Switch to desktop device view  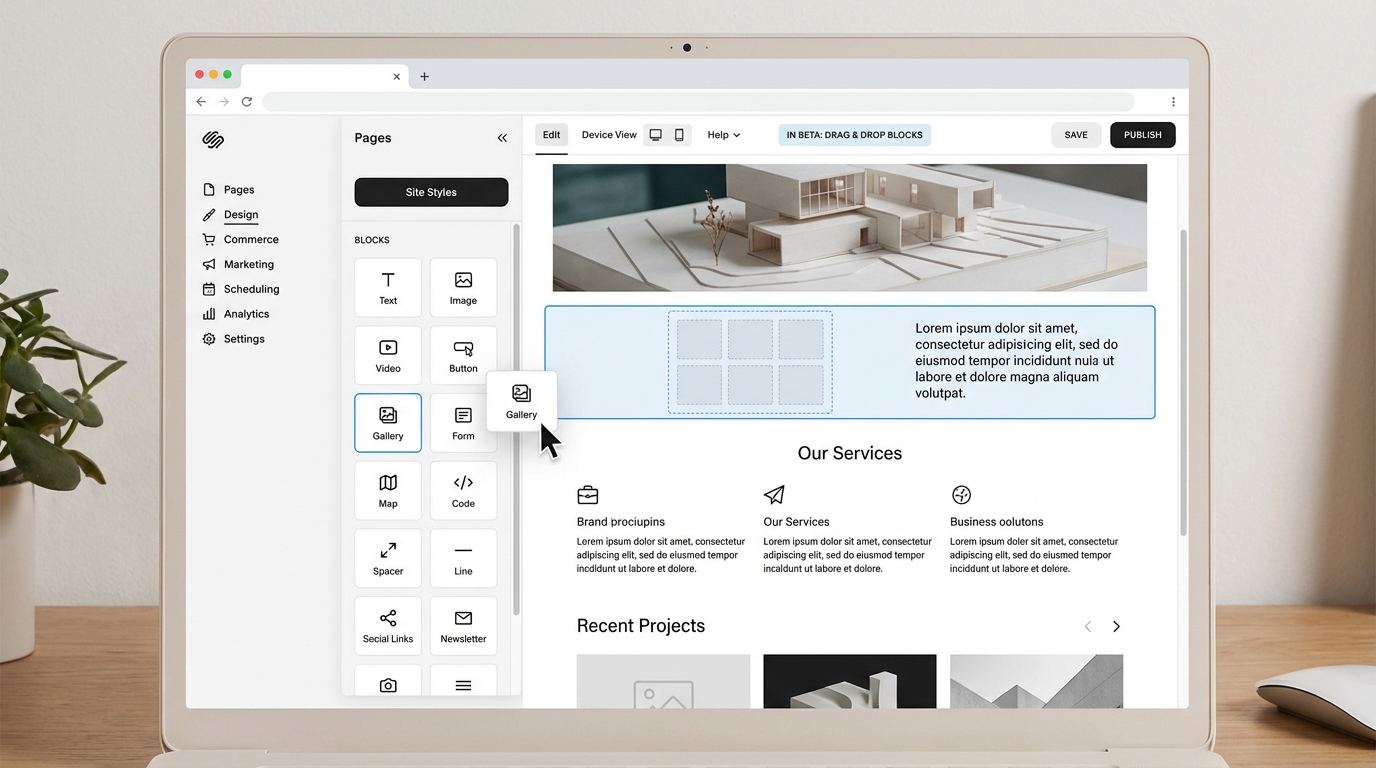(x=655, y=132)
